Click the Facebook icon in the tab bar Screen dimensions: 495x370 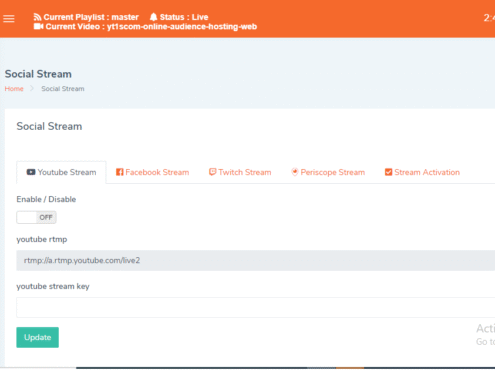[120, 172]
